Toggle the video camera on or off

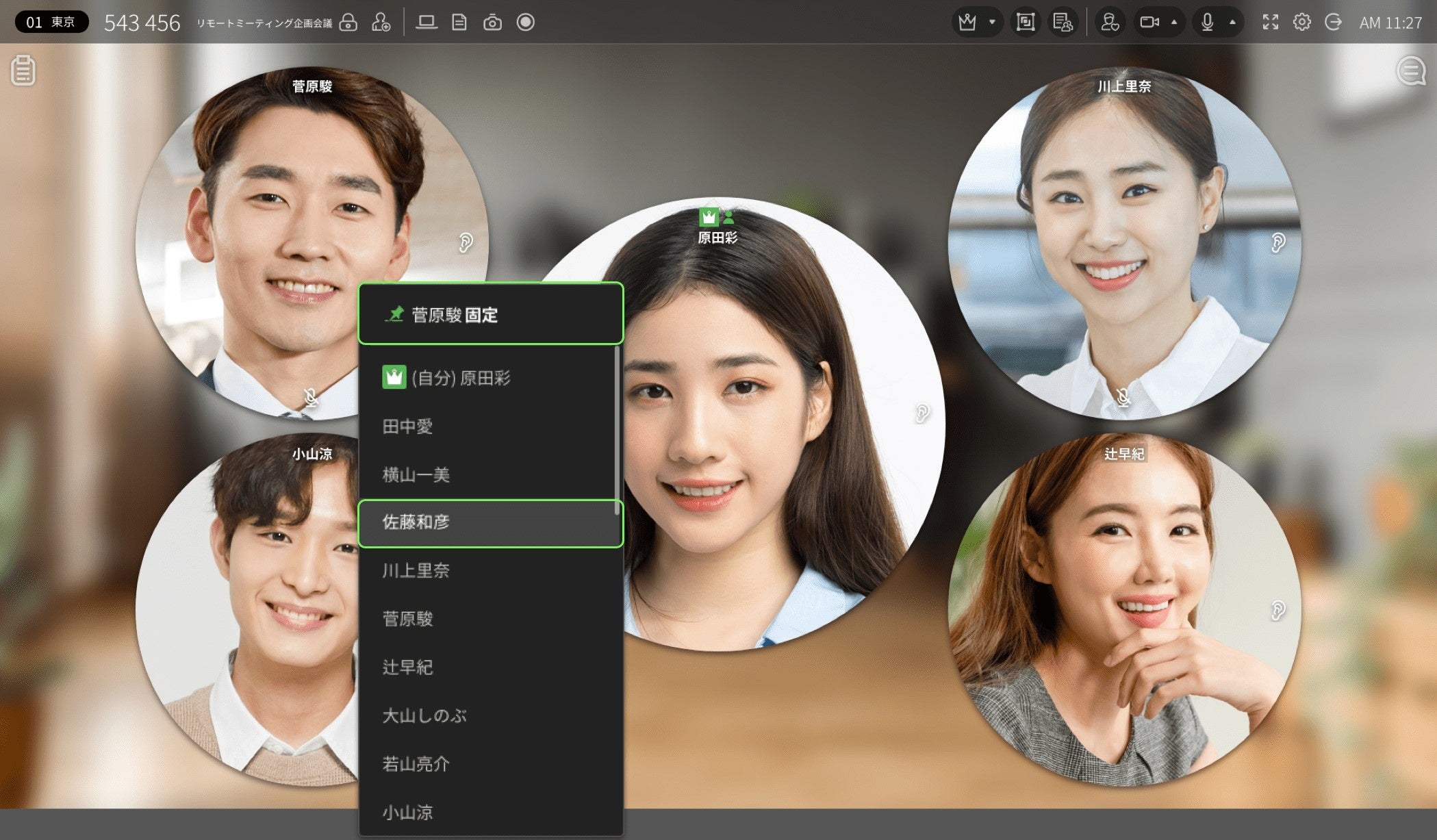(x=1149, y=23)
